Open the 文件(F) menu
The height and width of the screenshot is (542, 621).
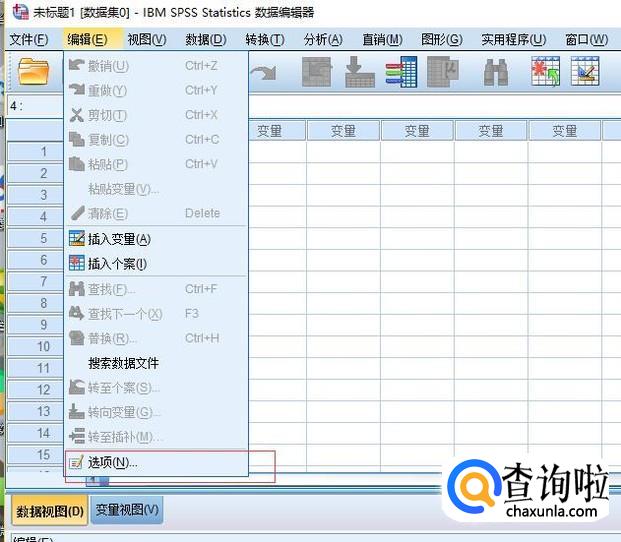point(29,40)
